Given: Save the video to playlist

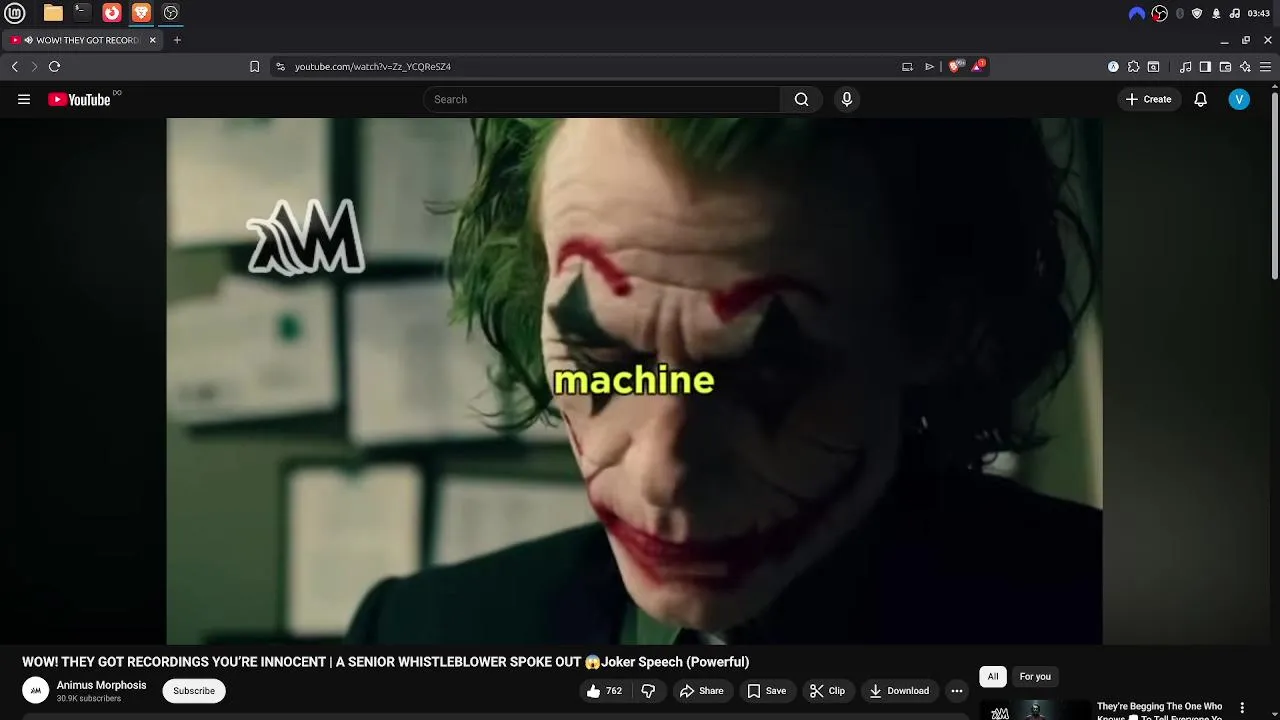Looking at the screenshot, I should tap(767, 691).
